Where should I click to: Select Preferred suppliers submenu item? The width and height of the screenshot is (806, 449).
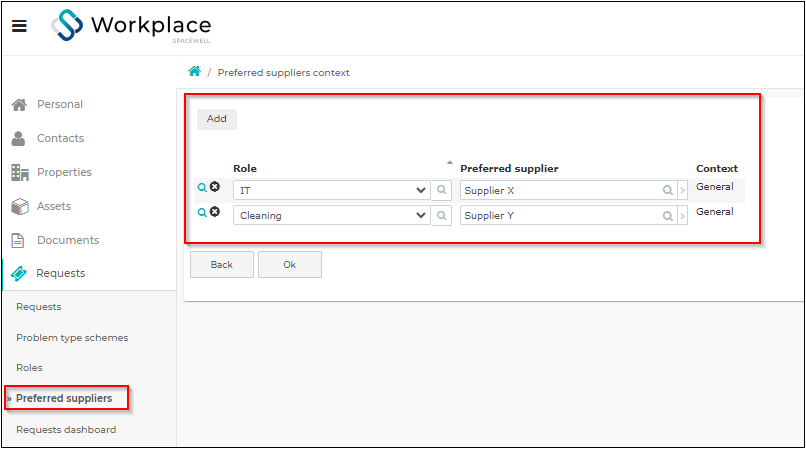[x=64, y=399]
